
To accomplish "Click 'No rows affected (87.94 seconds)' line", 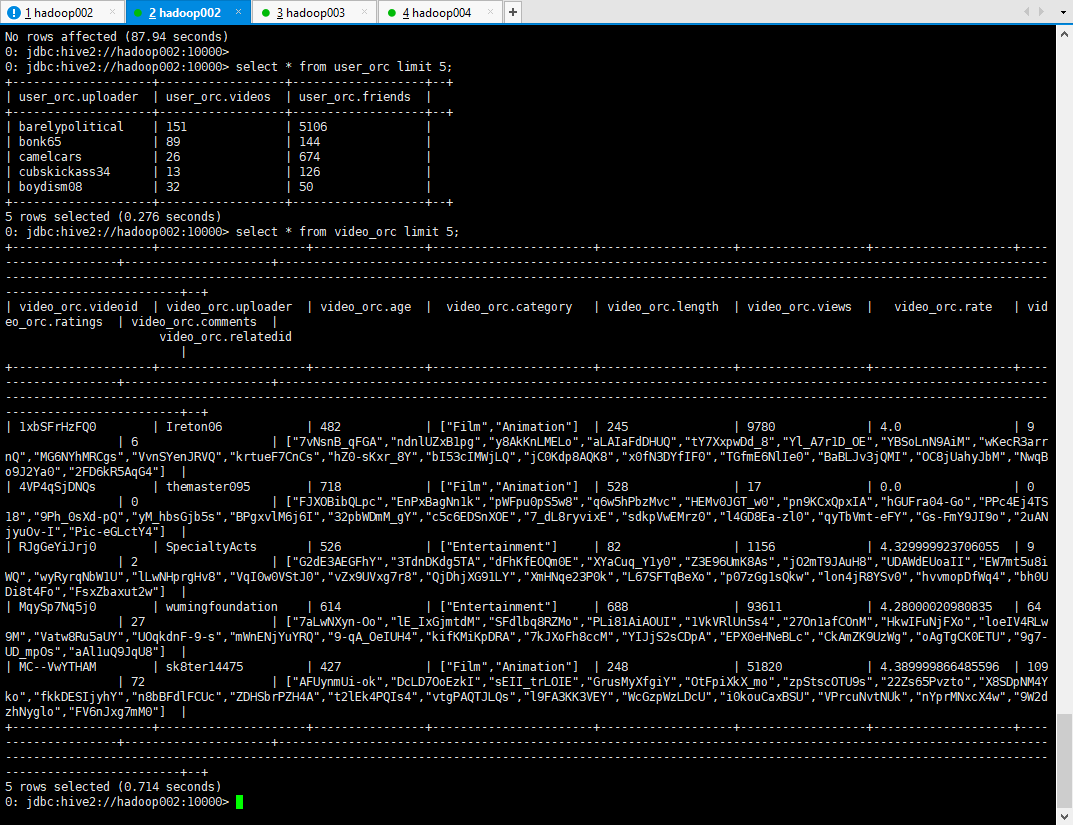I will [x=116, y=37].
